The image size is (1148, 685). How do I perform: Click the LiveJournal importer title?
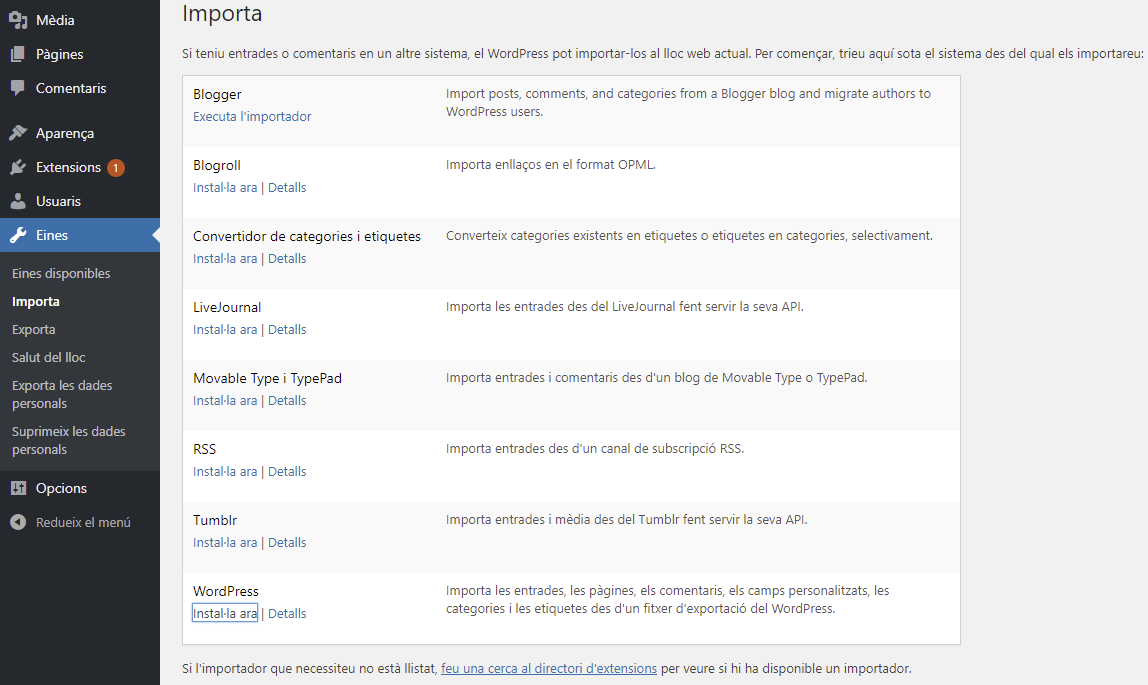click(227, 307)
